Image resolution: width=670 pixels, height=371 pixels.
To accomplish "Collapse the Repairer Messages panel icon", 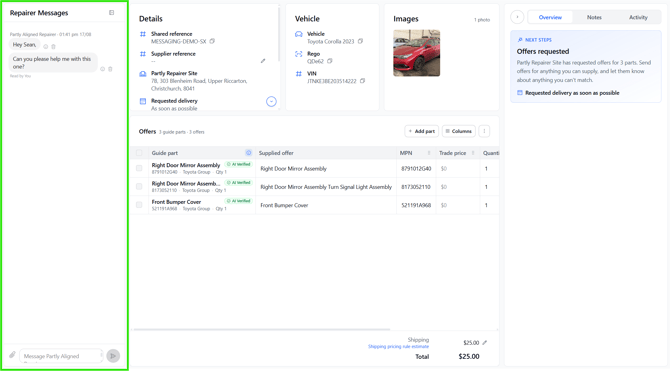I will tap(112, 13).
